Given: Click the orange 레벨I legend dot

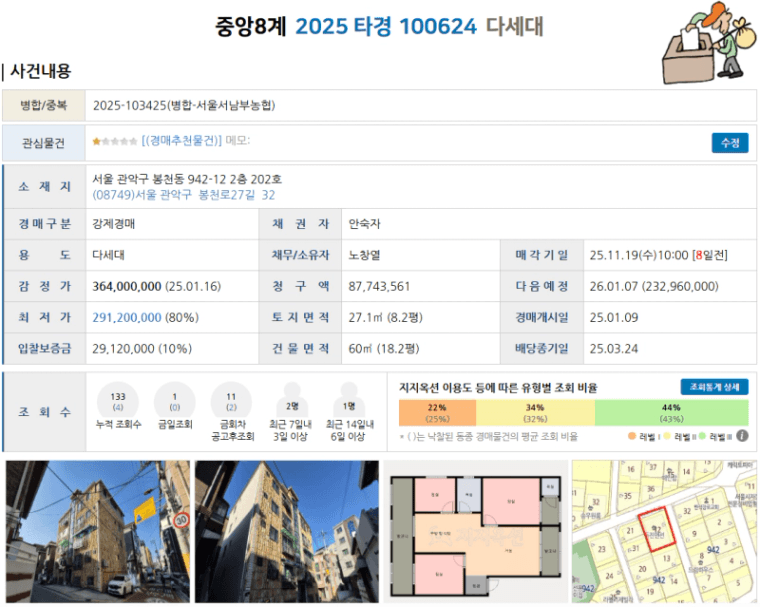Looking at the screenshot, I should click(632, 436).
